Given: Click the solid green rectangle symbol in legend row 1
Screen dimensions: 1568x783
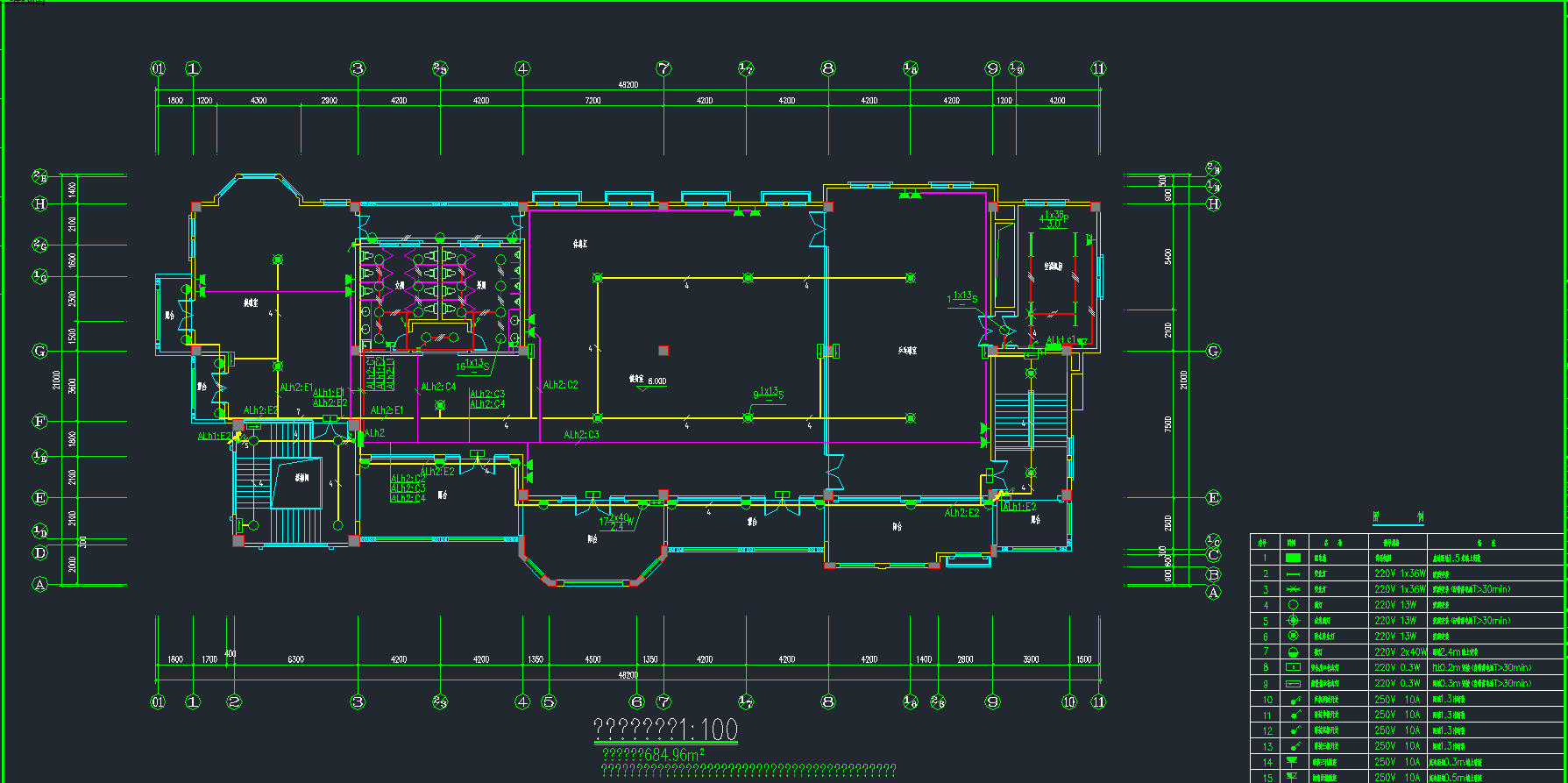Looking at the screenshot, I should pyautogui.click(x=1293, y=558).
